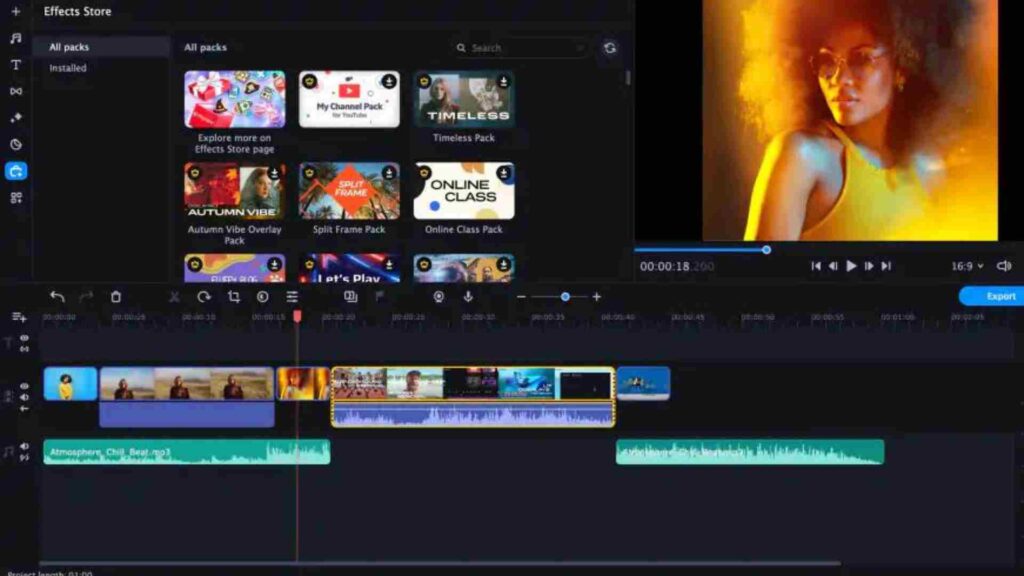The height and width of the screenshot is (576, 1024).
Task: Select the Installed category
Action: [x=68, y=68]
